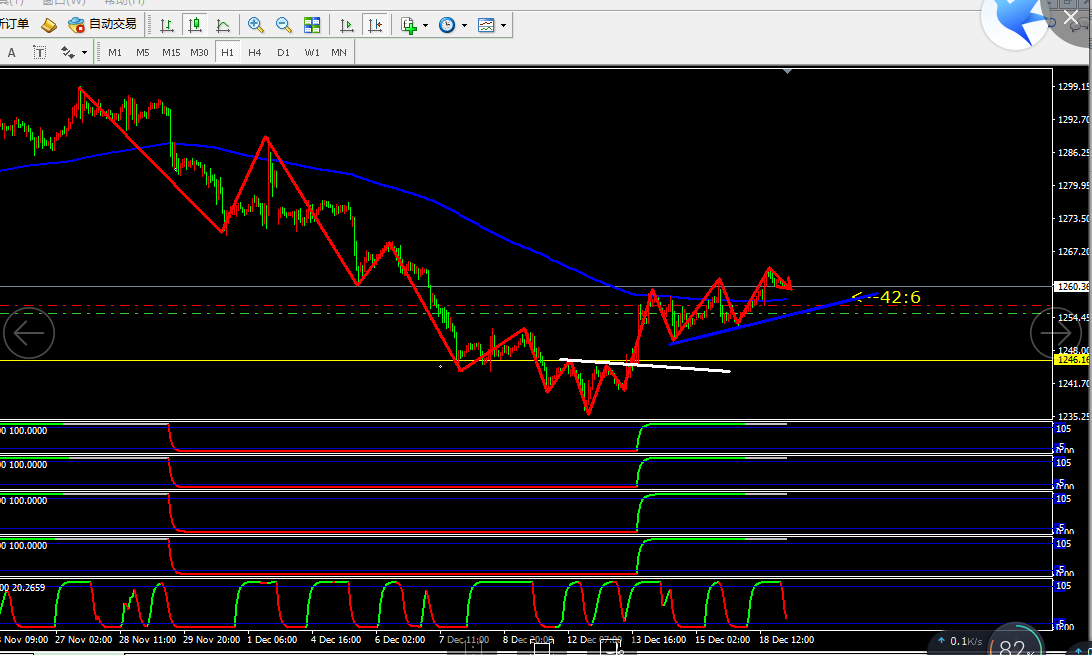Switch timeframe to W1
1092x655 pixels.
click(x=312, y=52)
